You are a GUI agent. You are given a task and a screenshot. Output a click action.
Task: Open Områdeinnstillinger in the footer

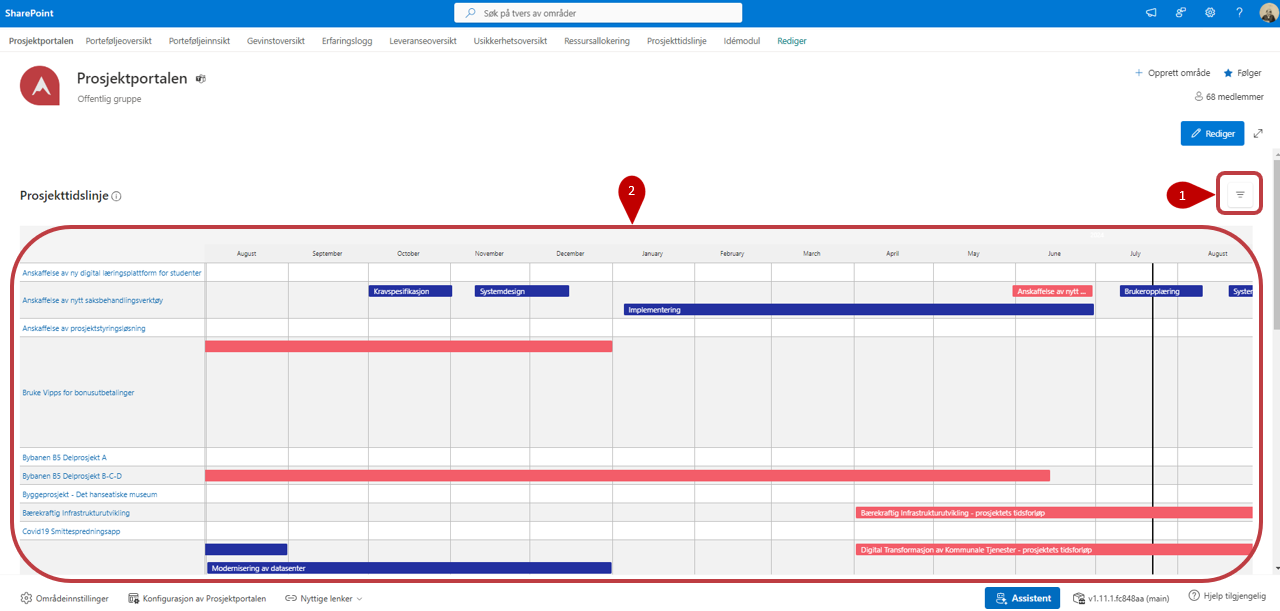point(65,598)
